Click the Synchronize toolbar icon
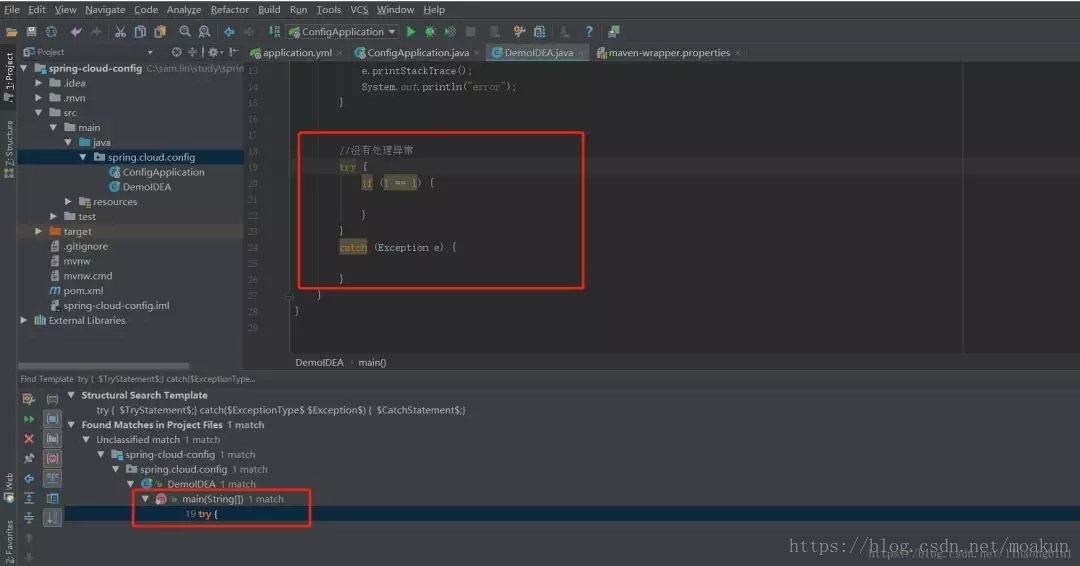The height and width of the screenshot is (566, 1080). (x=51, y=32)
